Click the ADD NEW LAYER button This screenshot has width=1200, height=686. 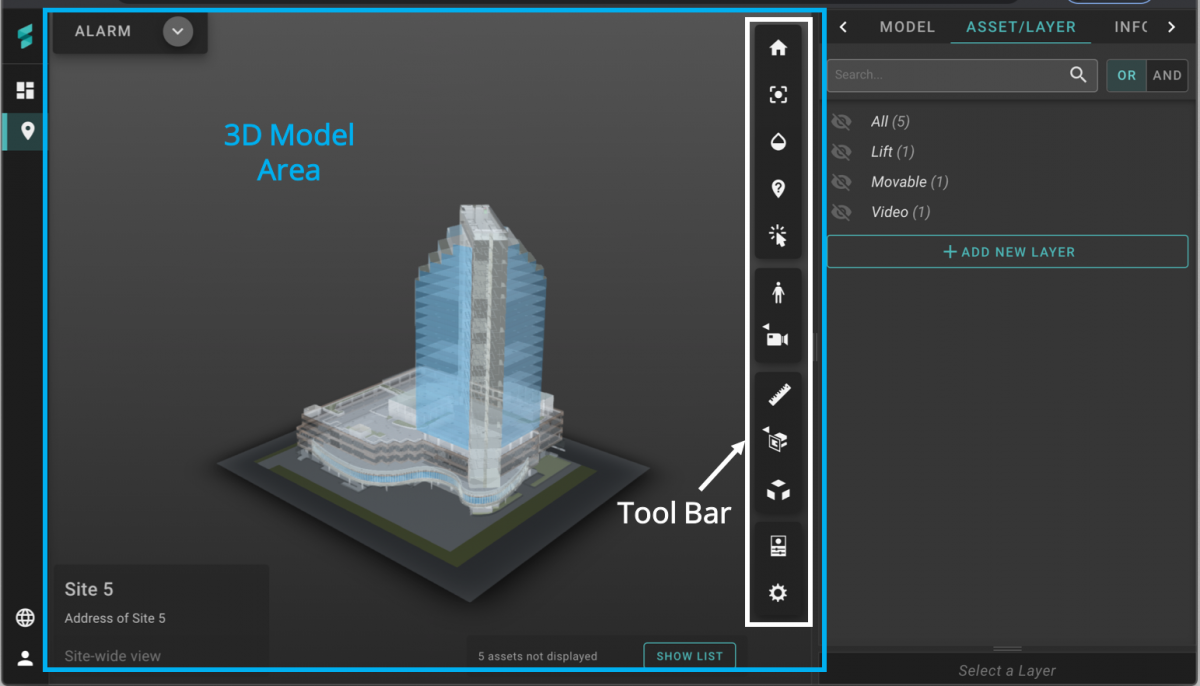[x=1007, y=251]
